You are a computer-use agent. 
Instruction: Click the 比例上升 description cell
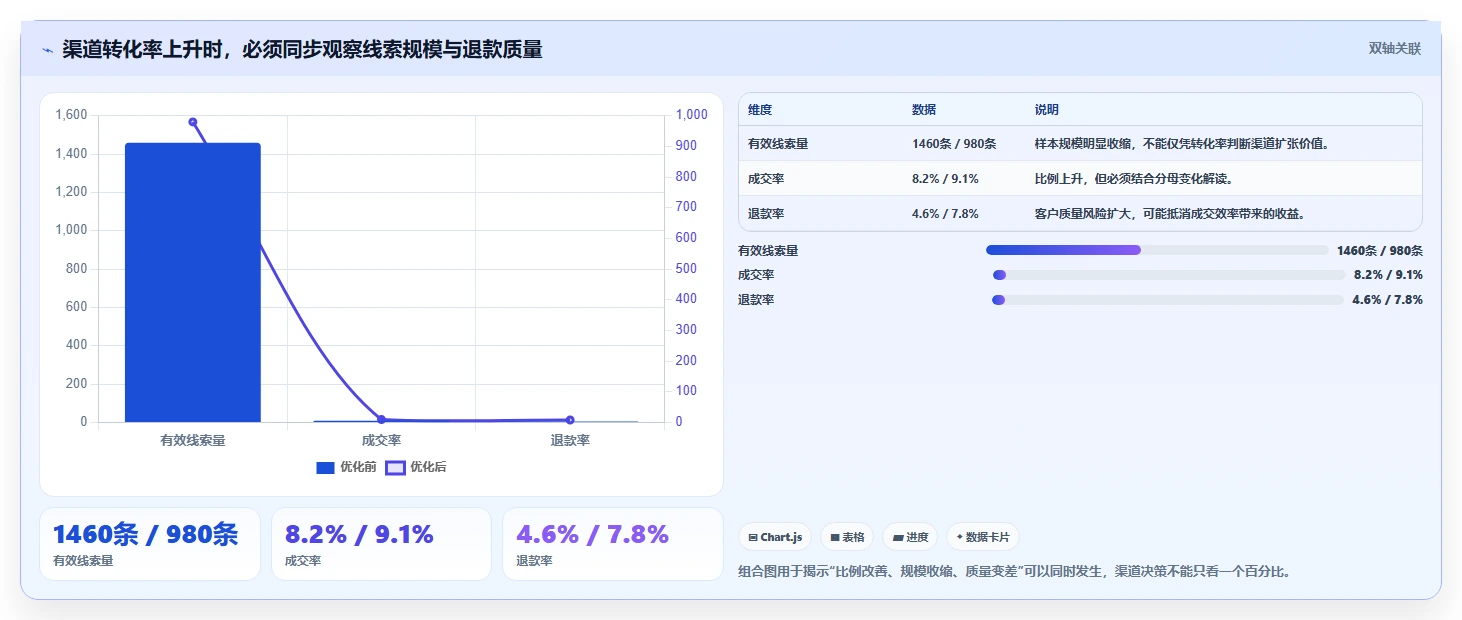[x=1134, y=179]
